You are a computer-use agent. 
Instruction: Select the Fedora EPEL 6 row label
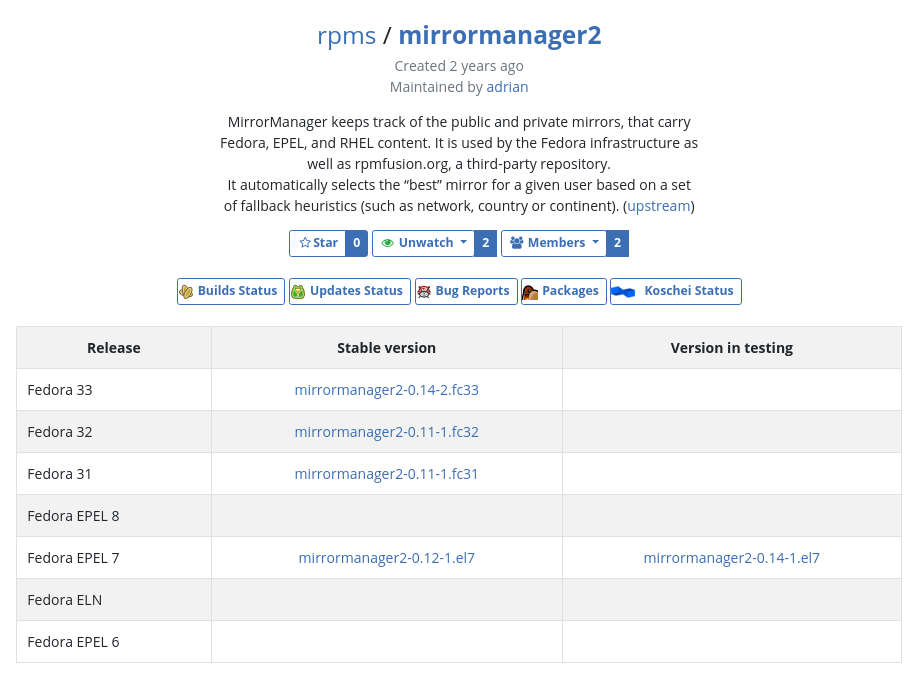[x=74, y=642]
